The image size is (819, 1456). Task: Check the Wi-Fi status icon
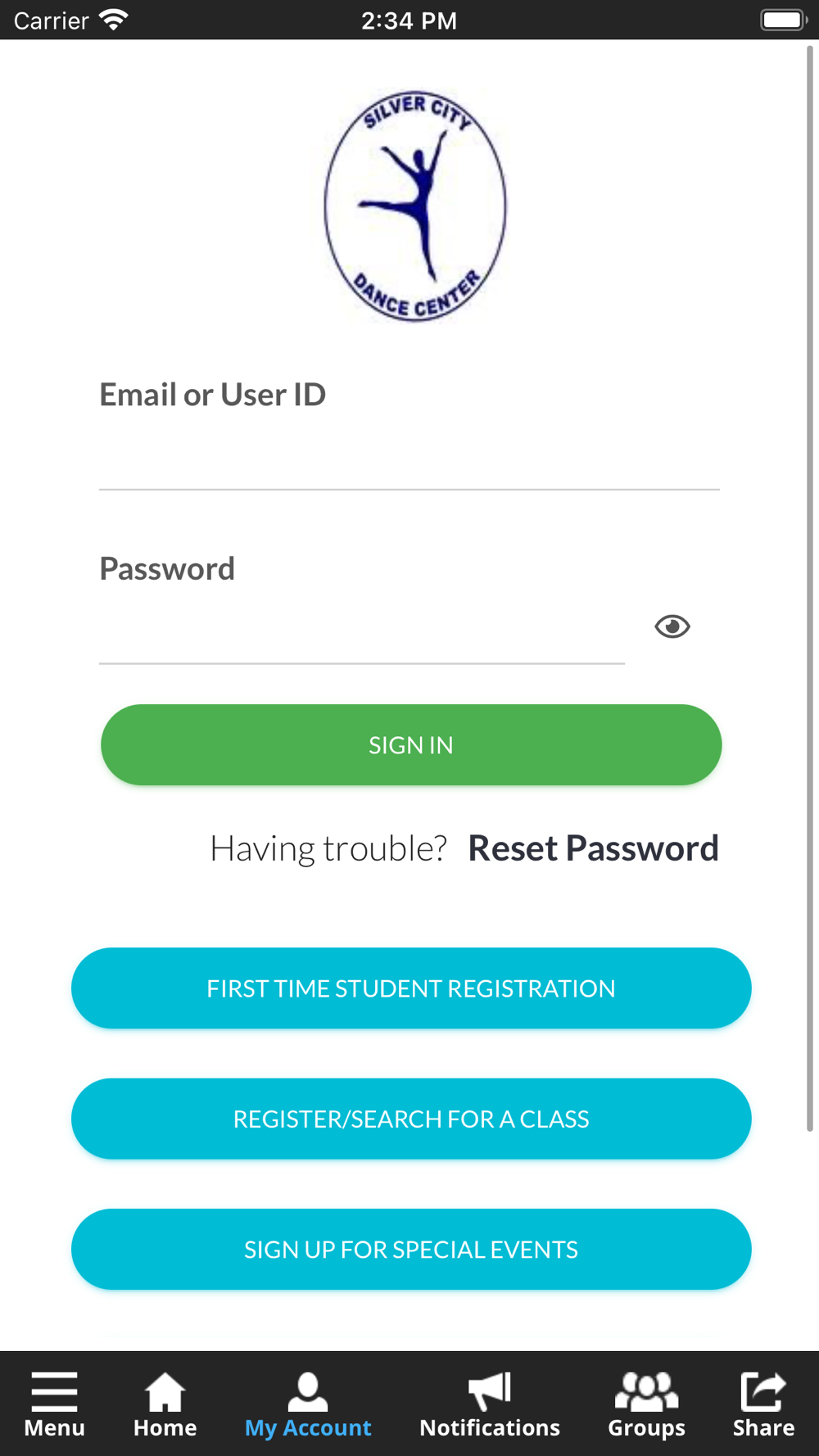[113, 20]
